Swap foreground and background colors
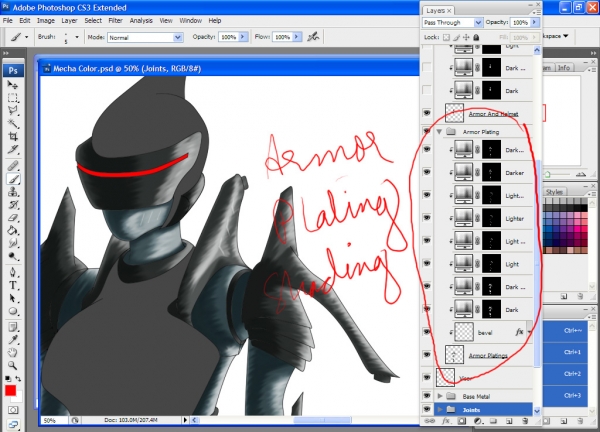 tap(18, 378)
